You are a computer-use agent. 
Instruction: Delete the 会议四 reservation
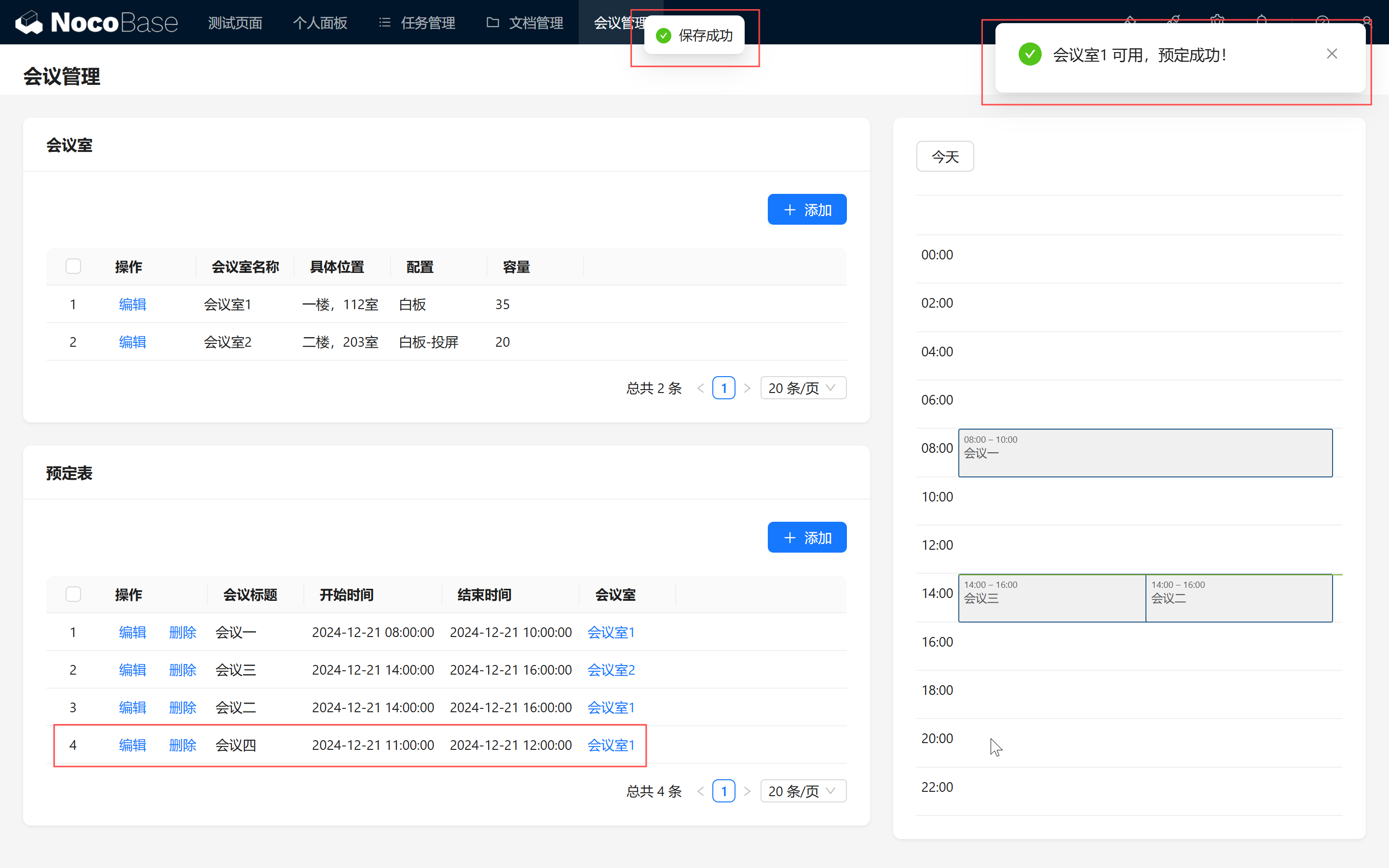[x=182, y=745]
